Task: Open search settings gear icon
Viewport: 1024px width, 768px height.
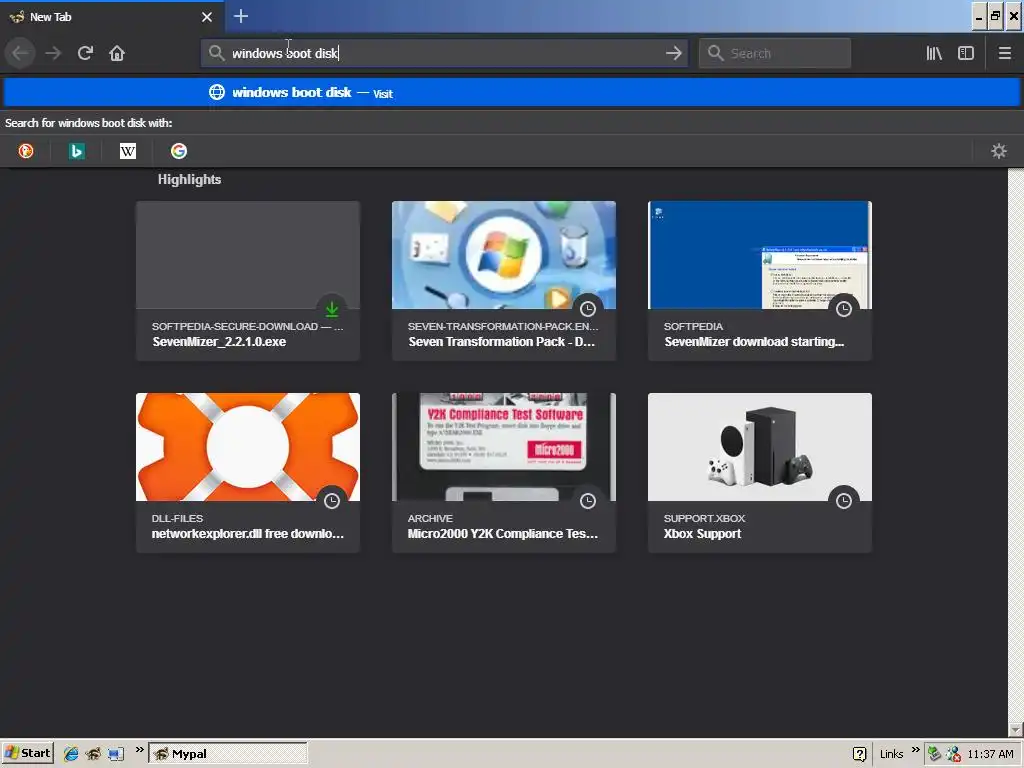Action: click(999, 151)
